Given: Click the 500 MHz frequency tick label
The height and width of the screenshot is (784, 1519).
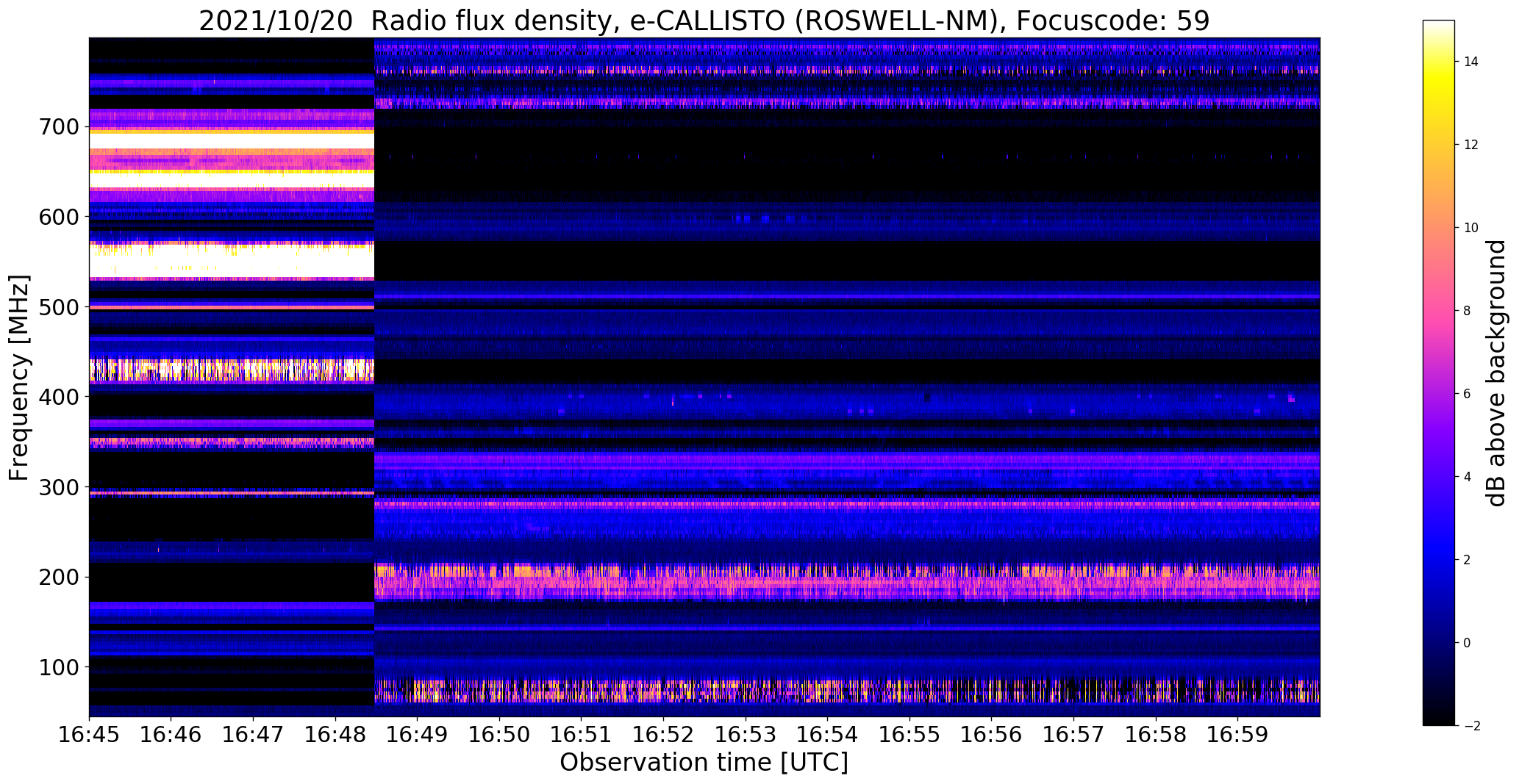Looking at the screenshot, I should [x=58, y=307].
